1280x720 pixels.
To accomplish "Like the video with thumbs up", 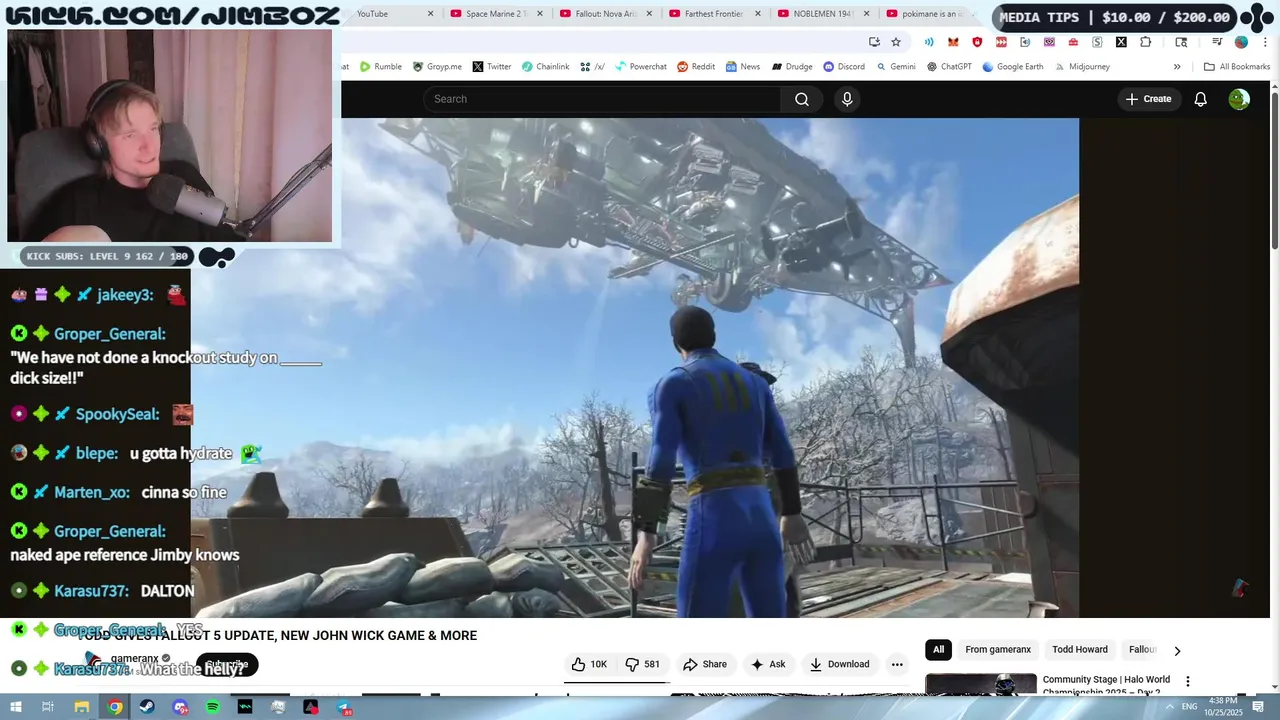I will 589,664.
